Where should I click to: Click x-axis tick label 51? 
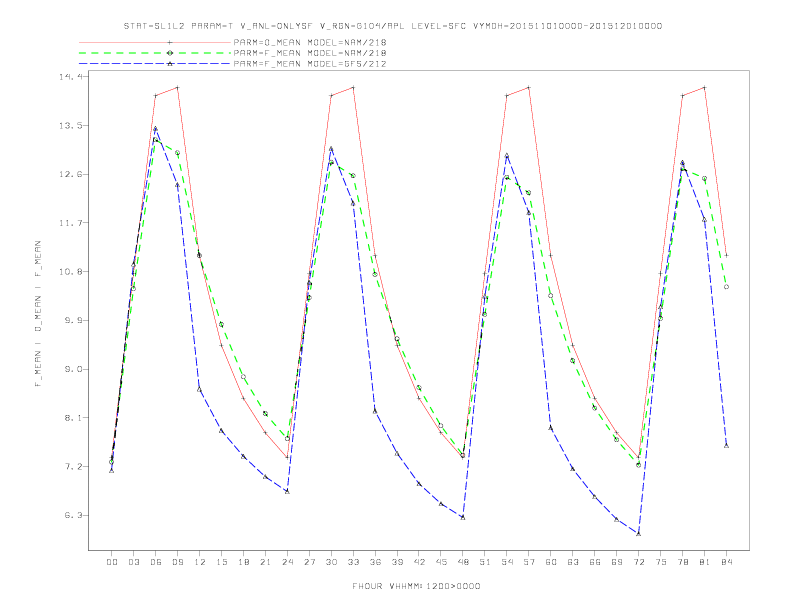485,562
